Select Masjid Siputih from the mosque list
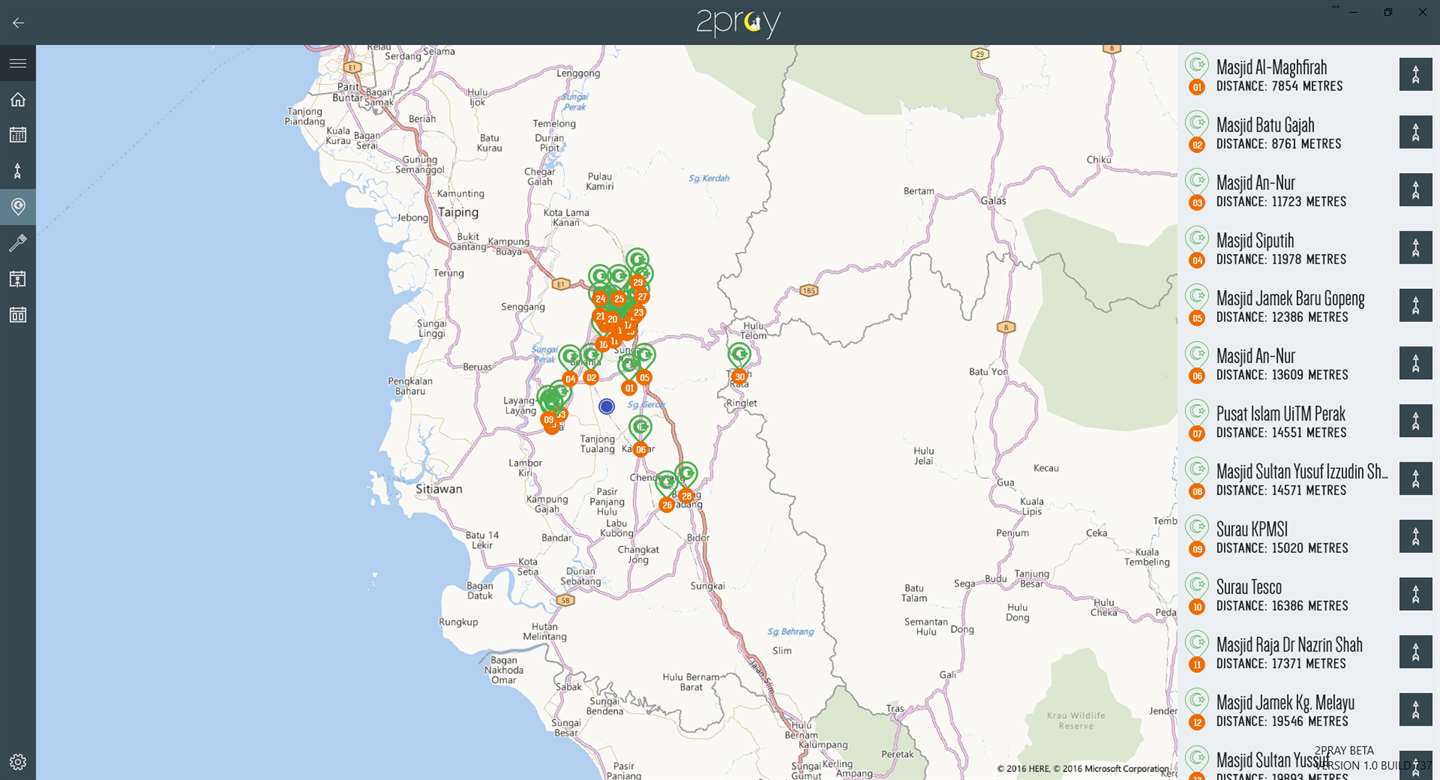The height and width of the screenshot is (780, 1440). click(1308, 248)
